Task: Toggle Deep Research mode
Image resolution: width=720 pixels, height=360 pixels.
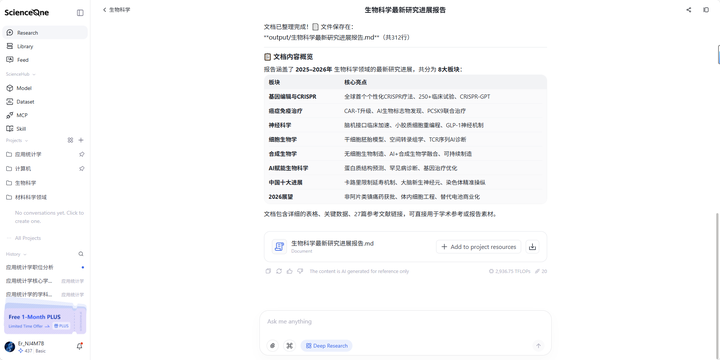Action: (326, 346)
